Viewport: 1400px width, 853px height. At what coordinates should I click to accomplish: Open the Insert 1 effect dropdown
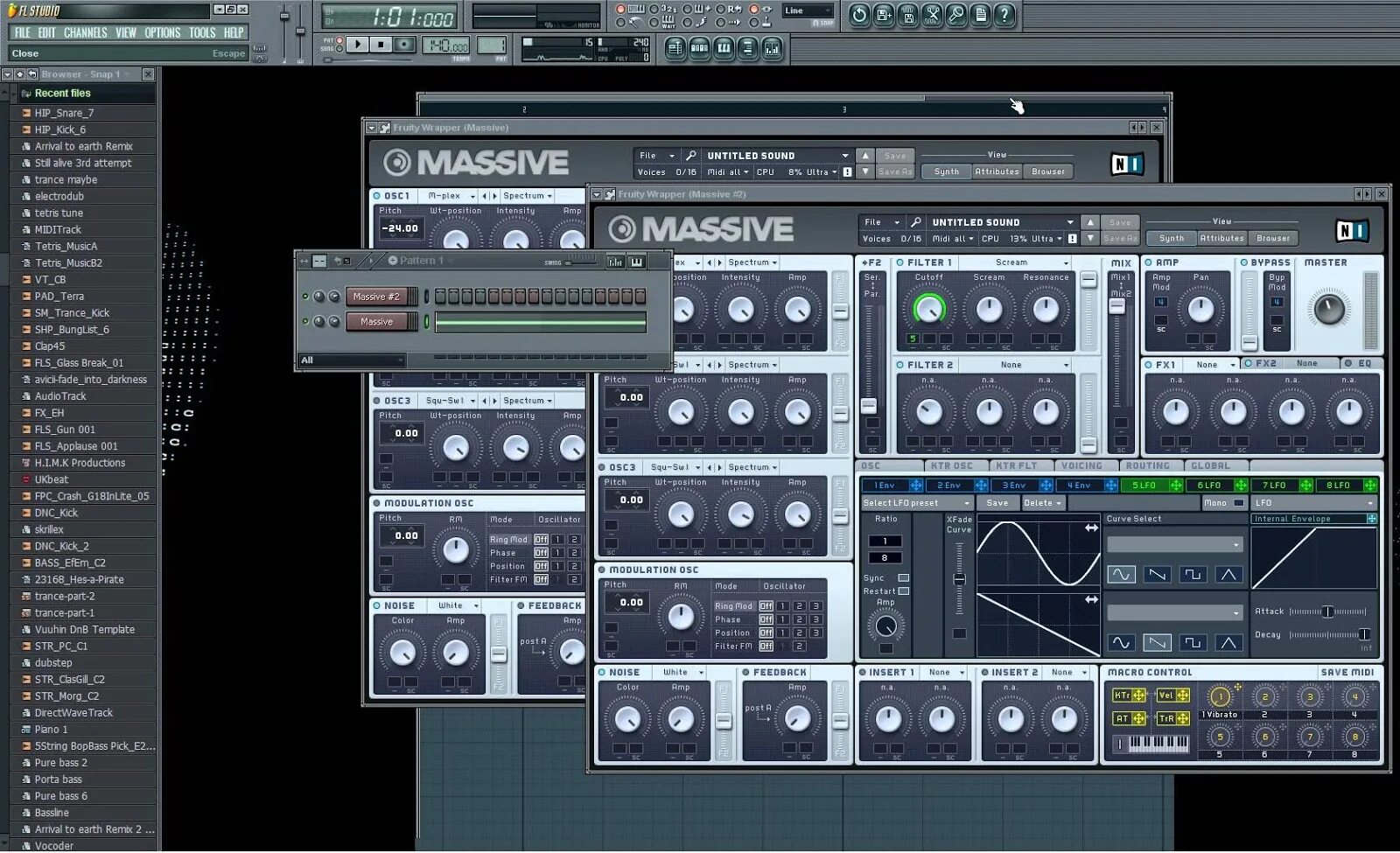945,673
